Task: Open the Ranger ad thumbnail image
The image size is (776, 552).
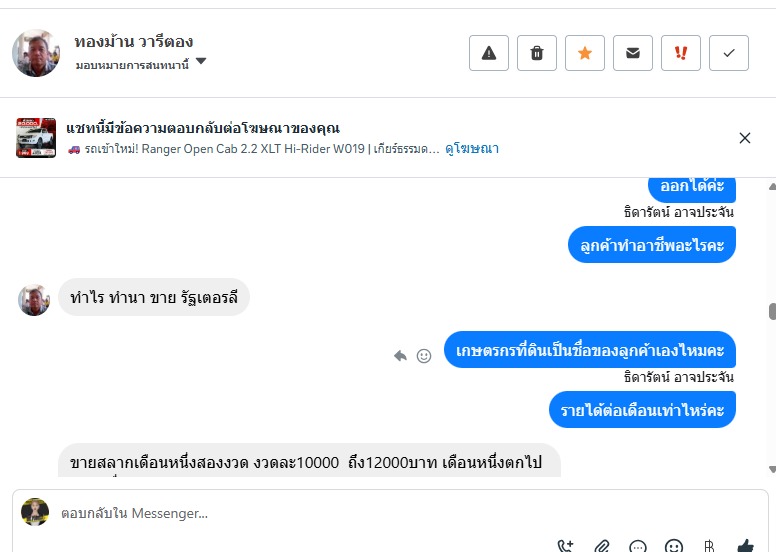Action: click(x=36, y=138)
